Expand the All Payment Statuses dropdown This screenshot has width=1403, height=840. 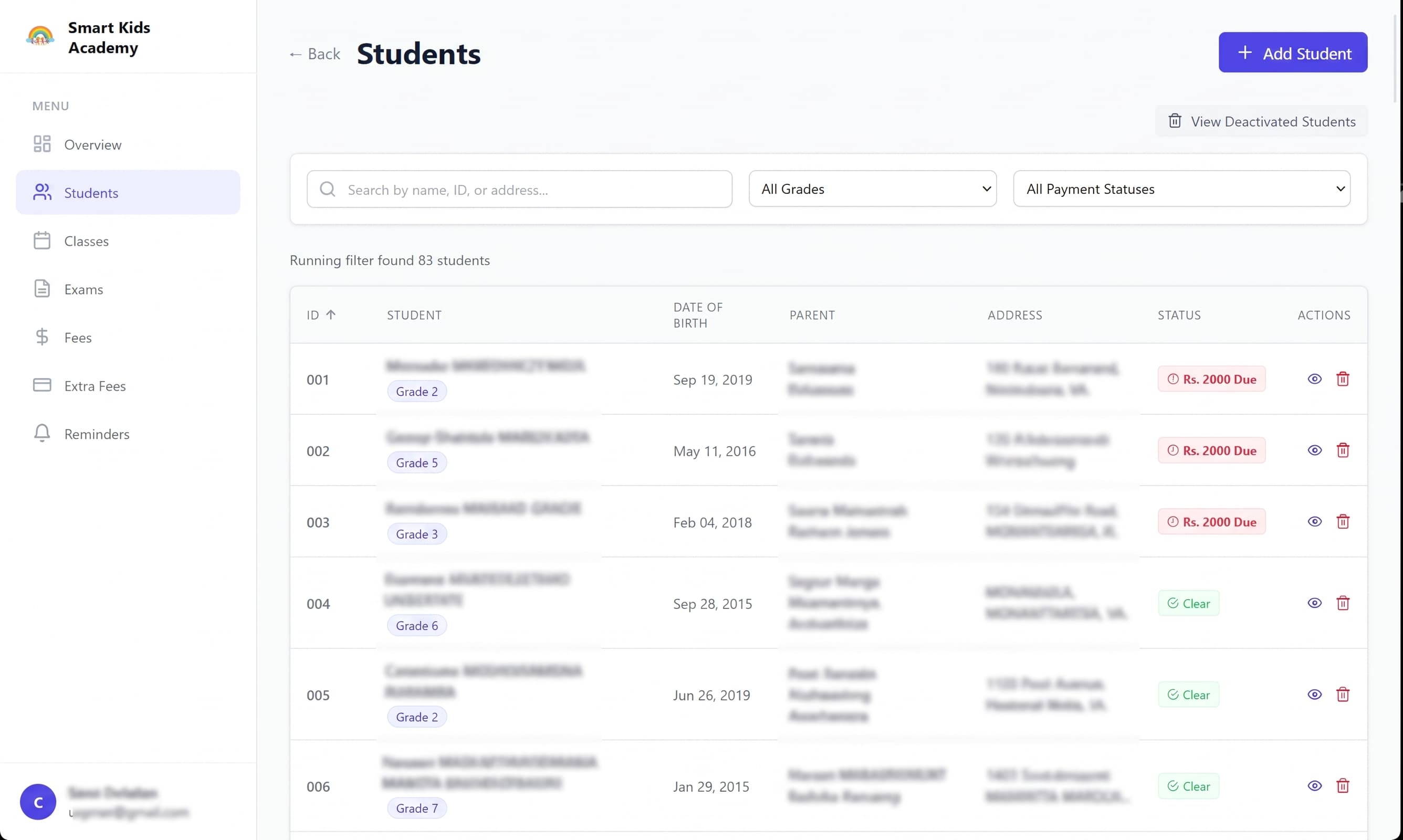coord(1181,188)
